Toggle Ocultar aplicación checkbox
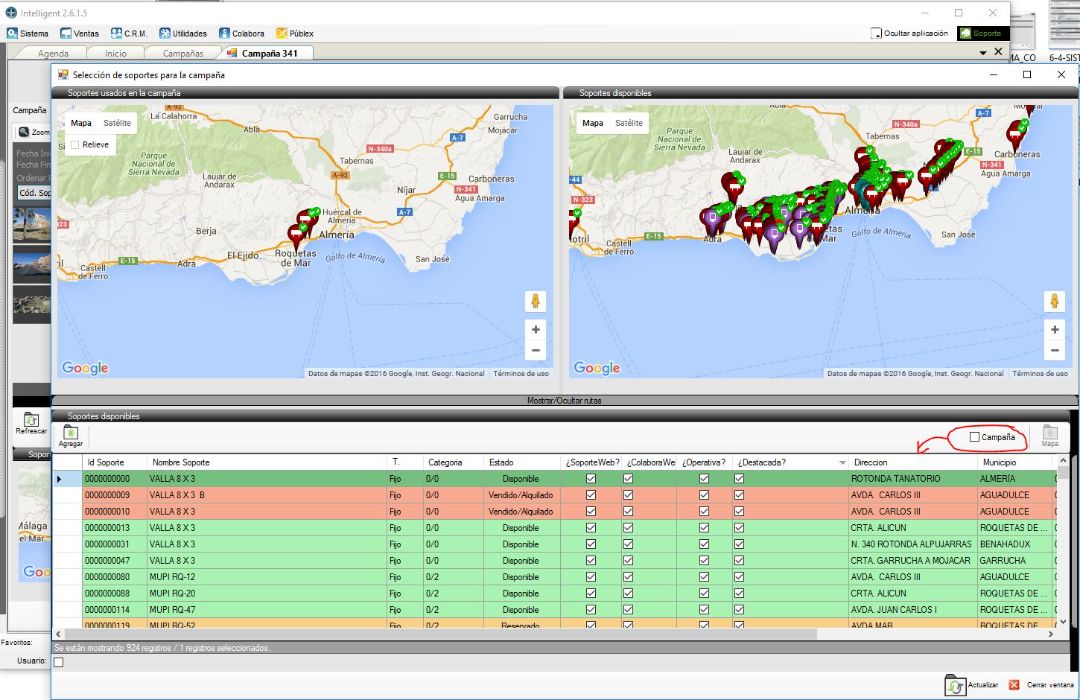Image resolution: width=1080 pixels, height=700 pixels. pos(877,34)
